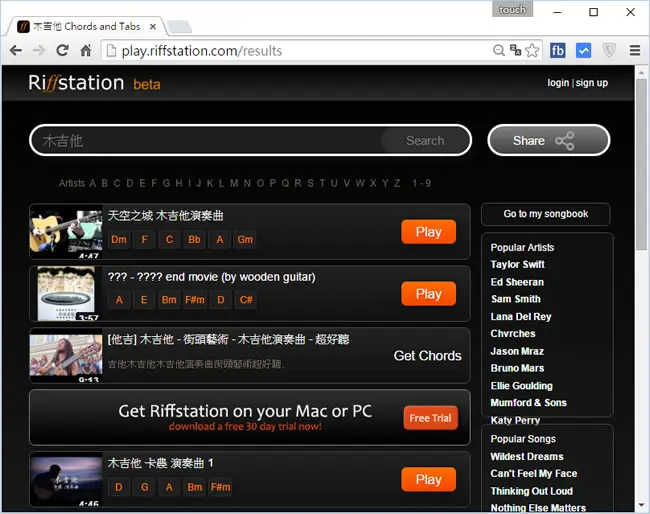Click the Search button
Viewport: 650px width, 514px height.
425,141
